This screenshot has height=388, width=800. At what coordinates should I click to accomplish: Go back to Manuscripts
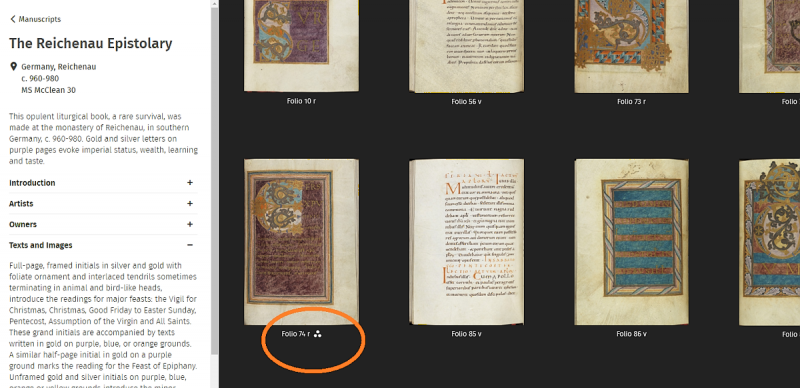click(35, 19)
